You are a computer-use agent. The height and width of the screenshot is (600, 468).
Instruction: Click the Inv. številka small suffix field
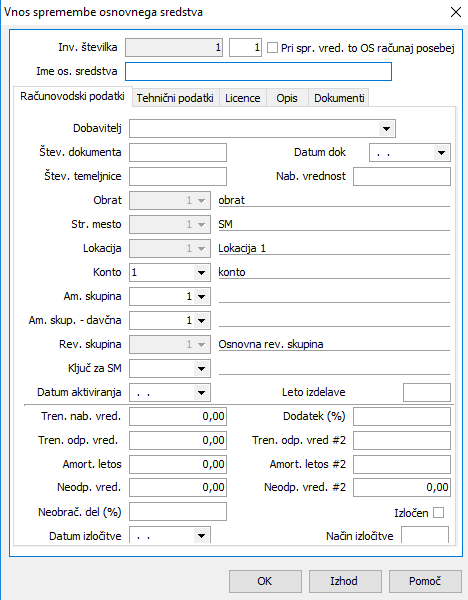click(x=245, y=47)
